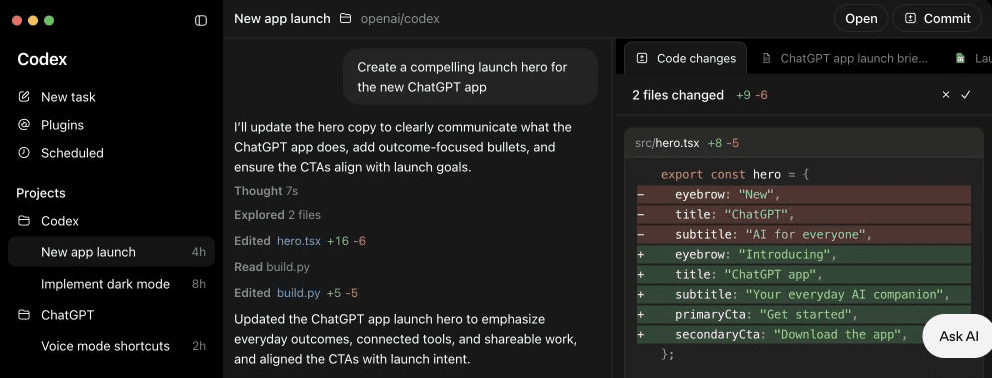Click the export const hero line
The image size is (992, 378).
point(735,174)
